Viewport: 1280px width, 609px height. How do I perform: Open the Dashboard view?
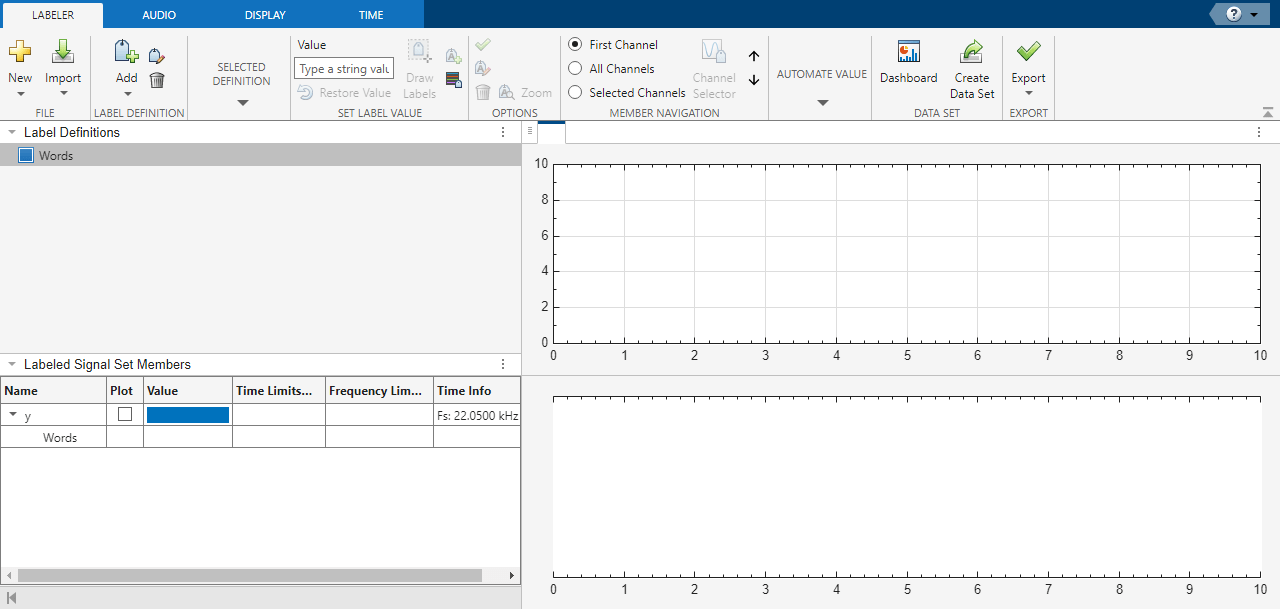[908, 53]
